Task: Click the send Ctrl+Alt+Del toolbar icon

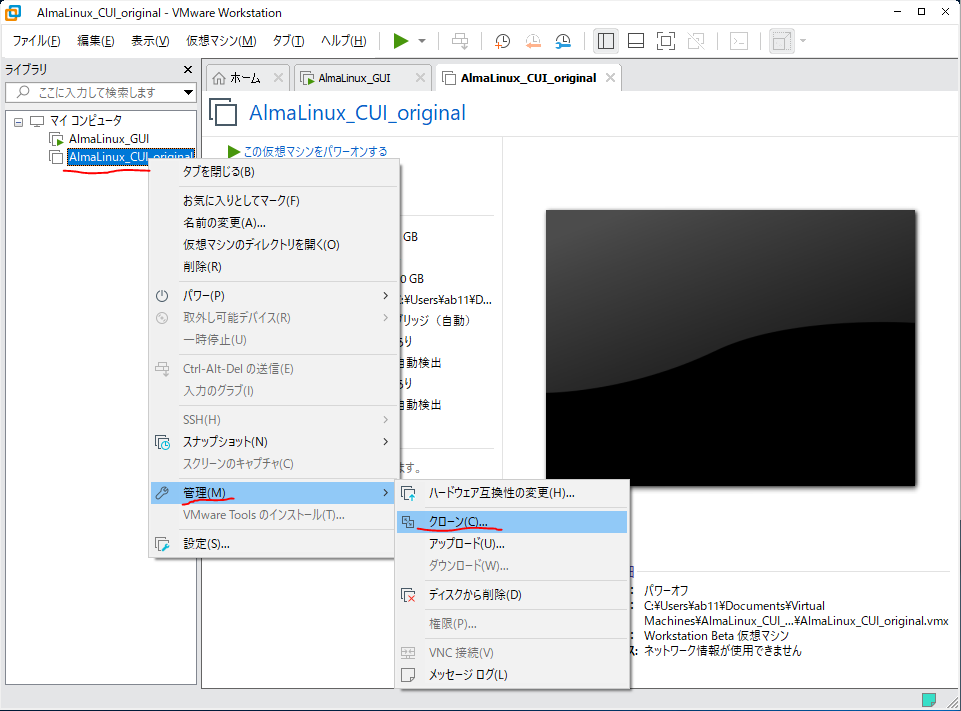Action: coord(460,41)
